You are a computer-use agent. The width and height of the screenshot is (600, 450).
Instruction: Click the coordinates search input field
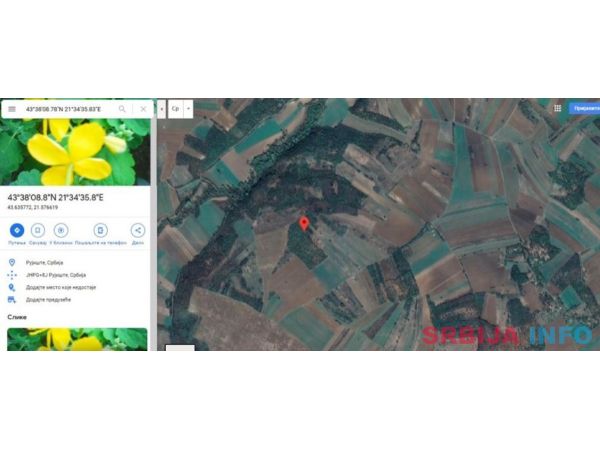pyautogui.click(x=65, y=108)
